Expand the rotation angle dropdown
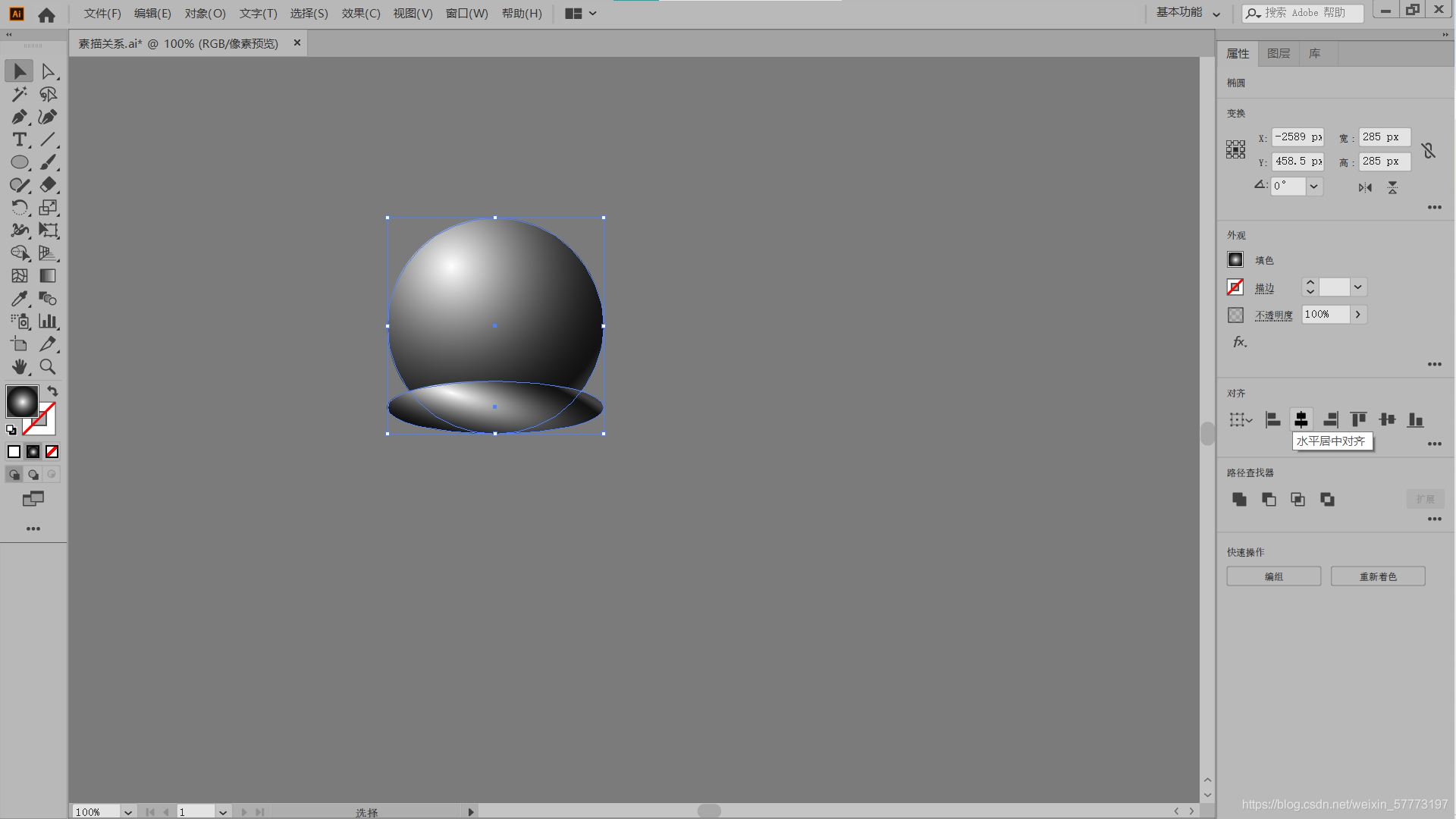Viewport: 1456px width, 819px height. pyautogui.click(x=1314, y=187)
